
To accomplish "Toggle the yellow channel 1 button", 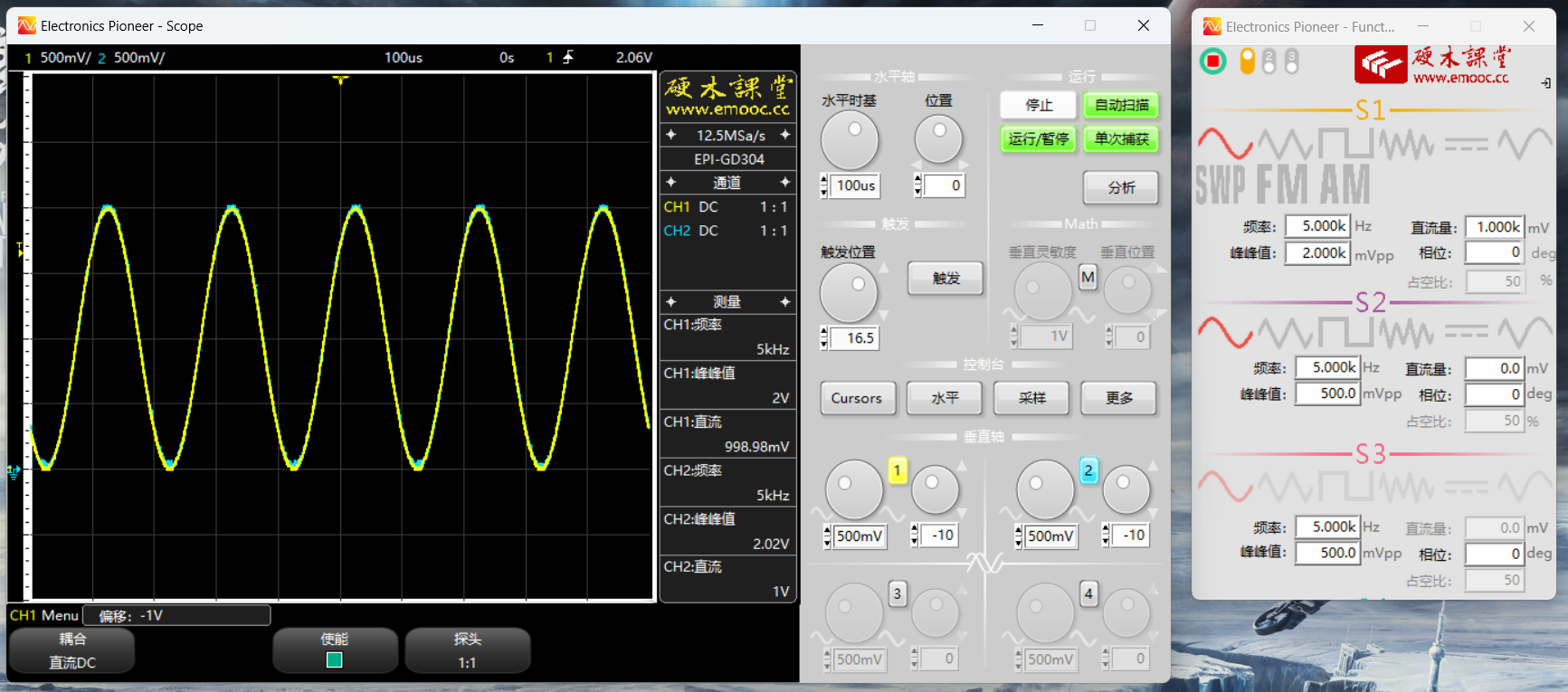I will point(897,470).
